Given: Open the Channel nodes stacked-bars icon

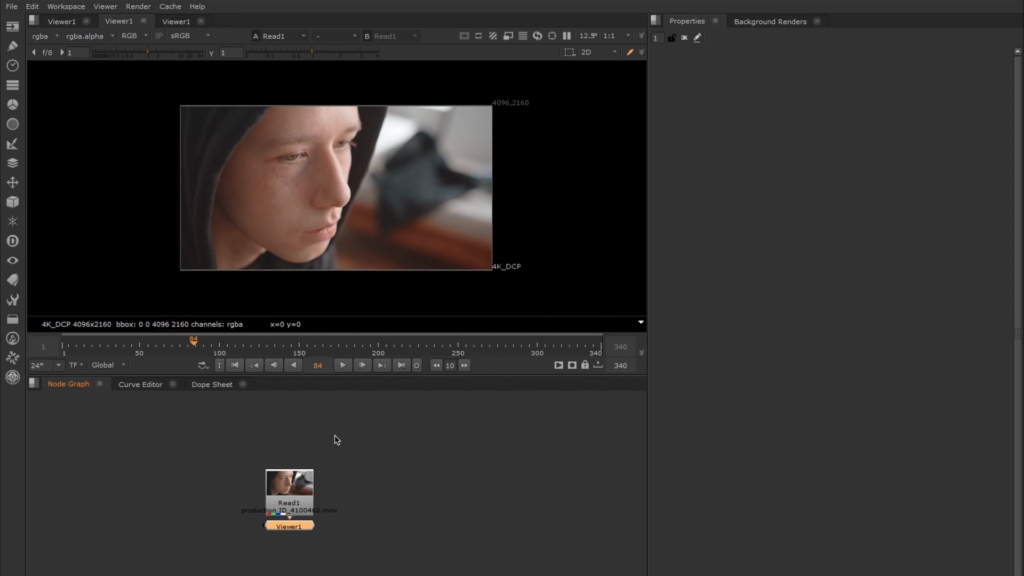Looking at the screenshot, I should [x=12, y=85].
